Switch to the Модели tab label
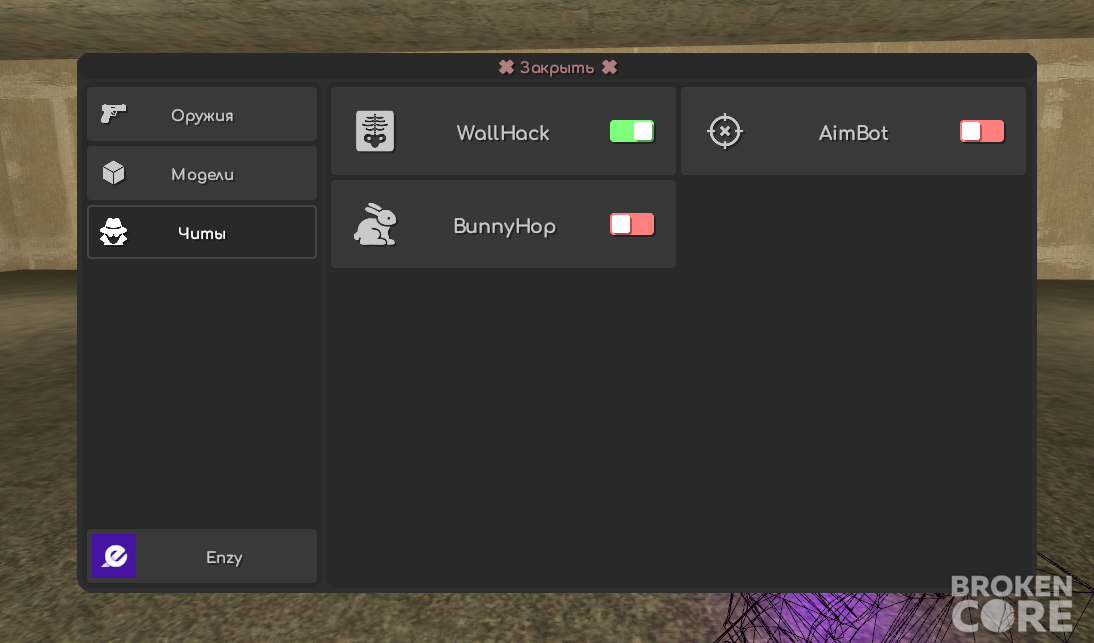Viewport: 1094px width, 643px height. tap(202, 174)
